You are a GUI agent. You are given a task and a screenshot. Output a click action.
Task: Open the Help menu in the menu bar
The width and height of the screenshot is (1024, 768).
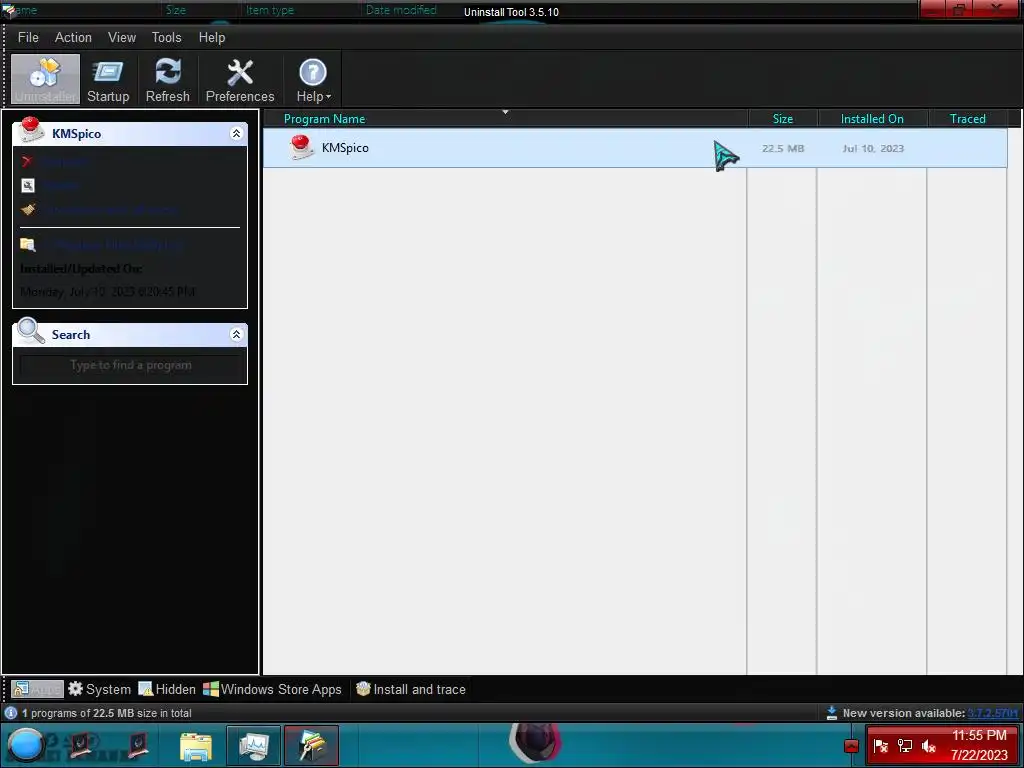[x=212, y=37]
